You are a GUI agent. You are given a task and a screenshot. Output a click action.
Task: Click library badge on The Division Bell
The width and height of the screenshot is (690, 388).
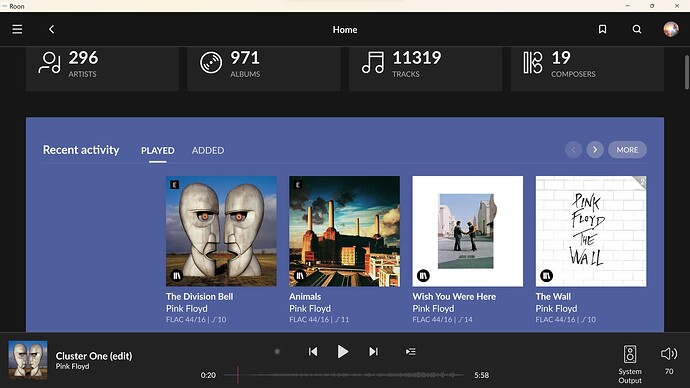click(176, 276)
